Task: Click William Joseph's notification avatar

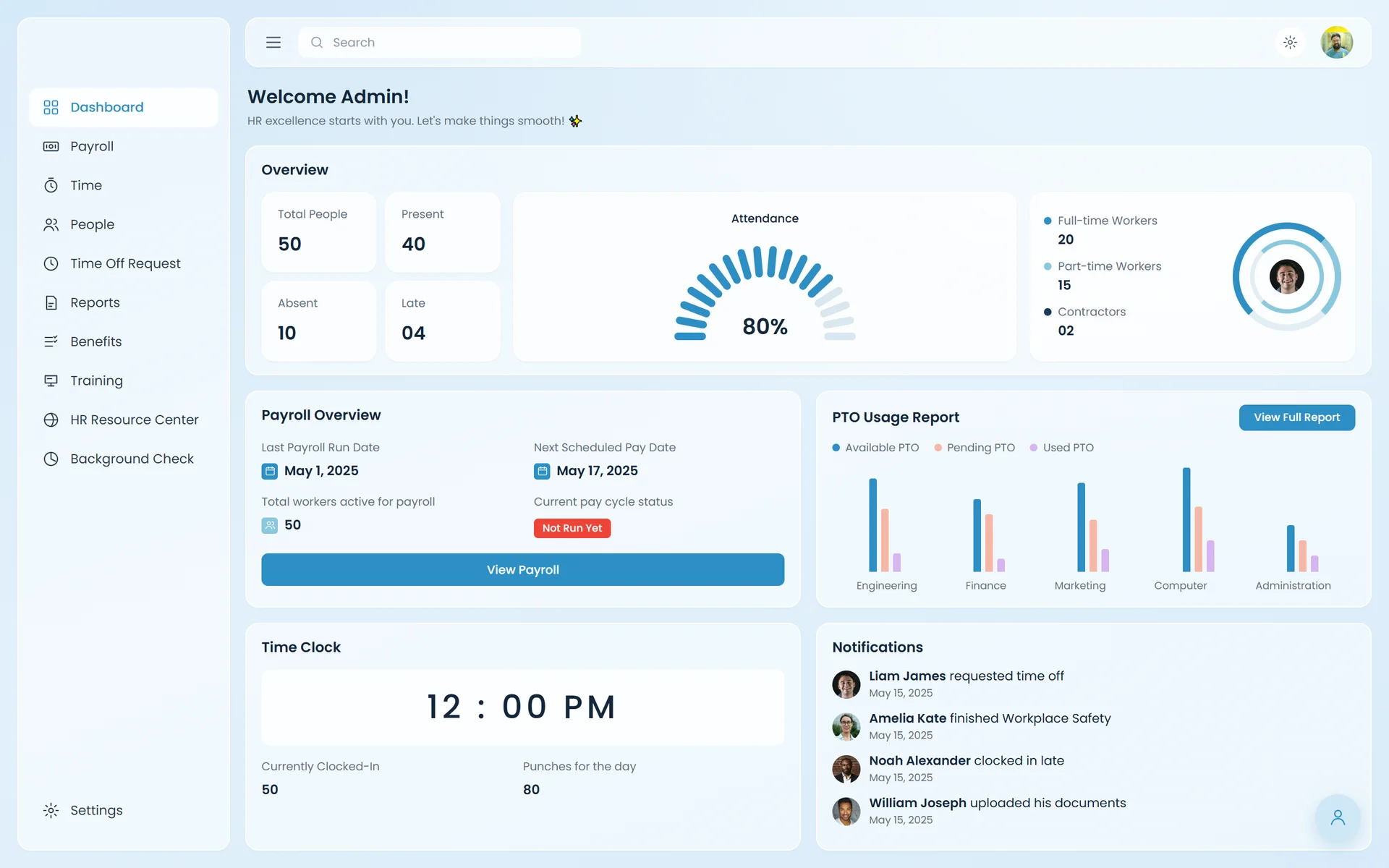Action: tap(846, 812)
